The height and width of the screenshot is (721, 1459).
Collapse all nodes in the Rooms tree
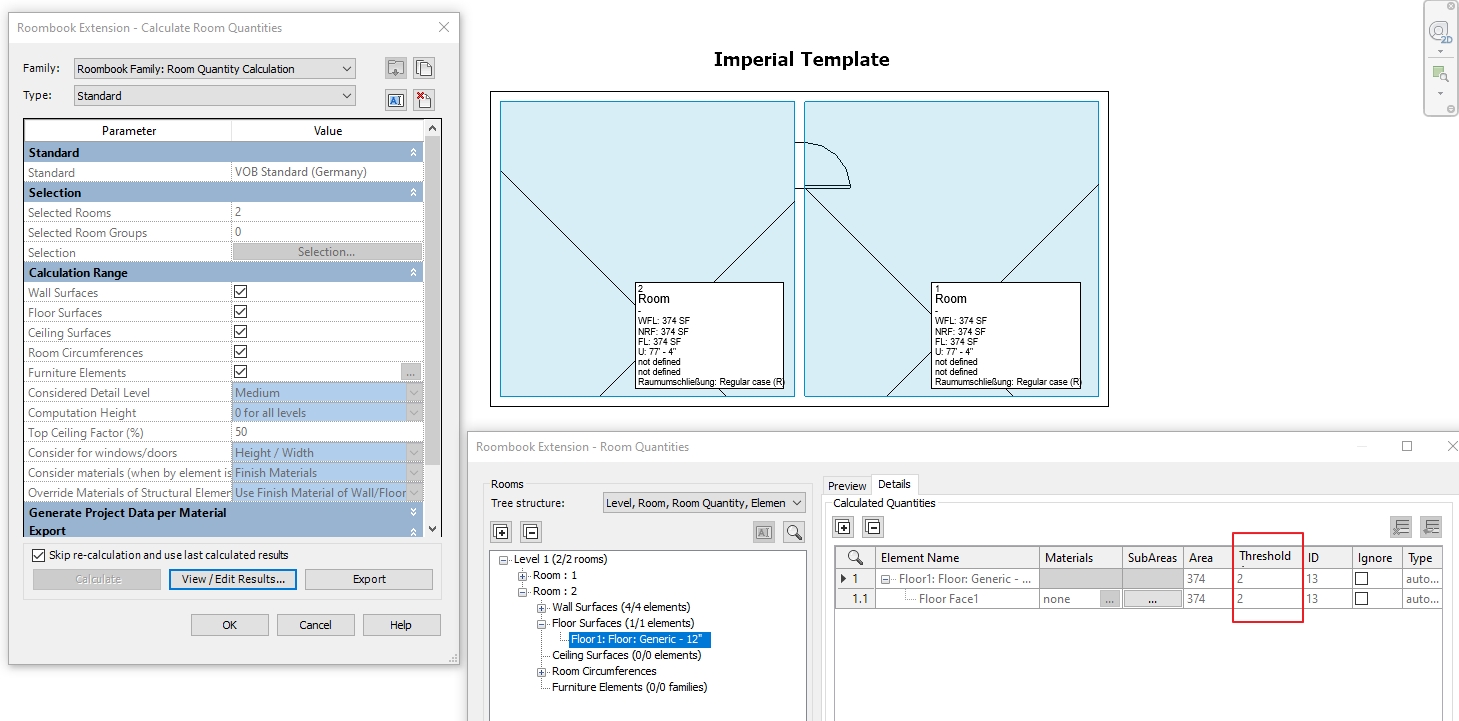point(531,531)
